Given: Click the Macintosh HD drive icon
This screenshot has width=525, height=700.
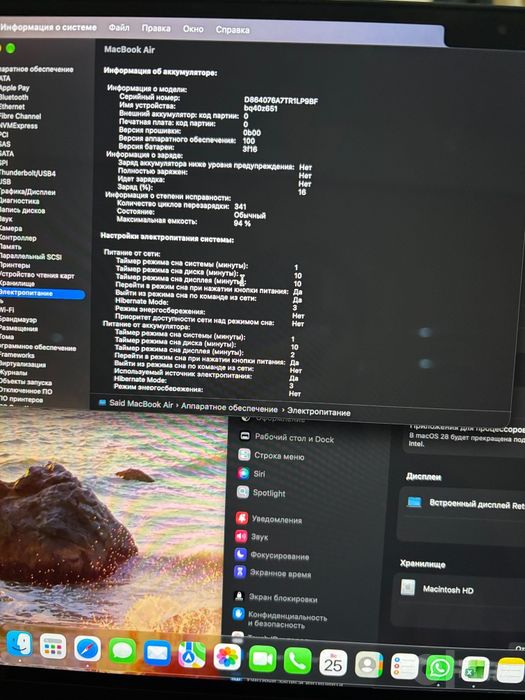Looking at the screenshot, I should tap(408, 588).
